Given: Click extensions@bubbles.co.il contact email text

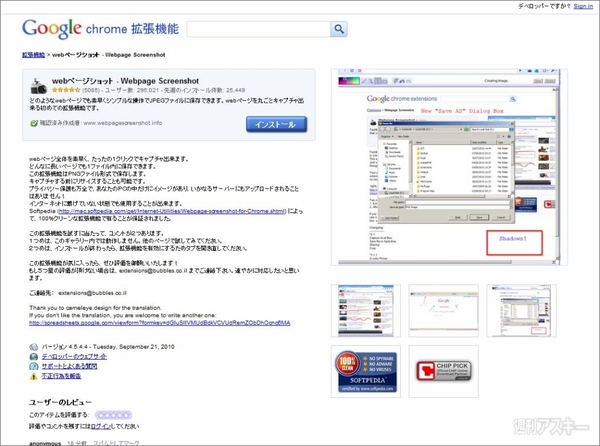Looking at the screenshot, I should 92,293.
